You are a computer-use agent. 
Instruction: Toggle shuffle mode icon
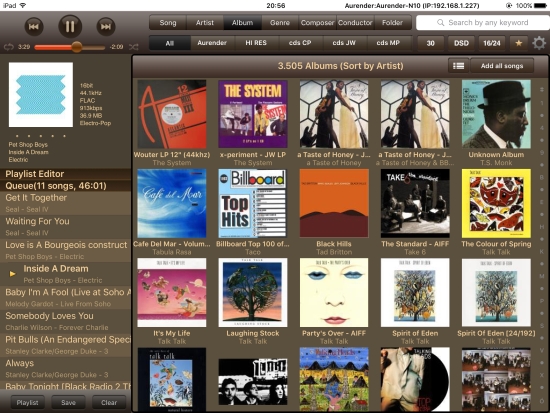[x=133, y=47]
